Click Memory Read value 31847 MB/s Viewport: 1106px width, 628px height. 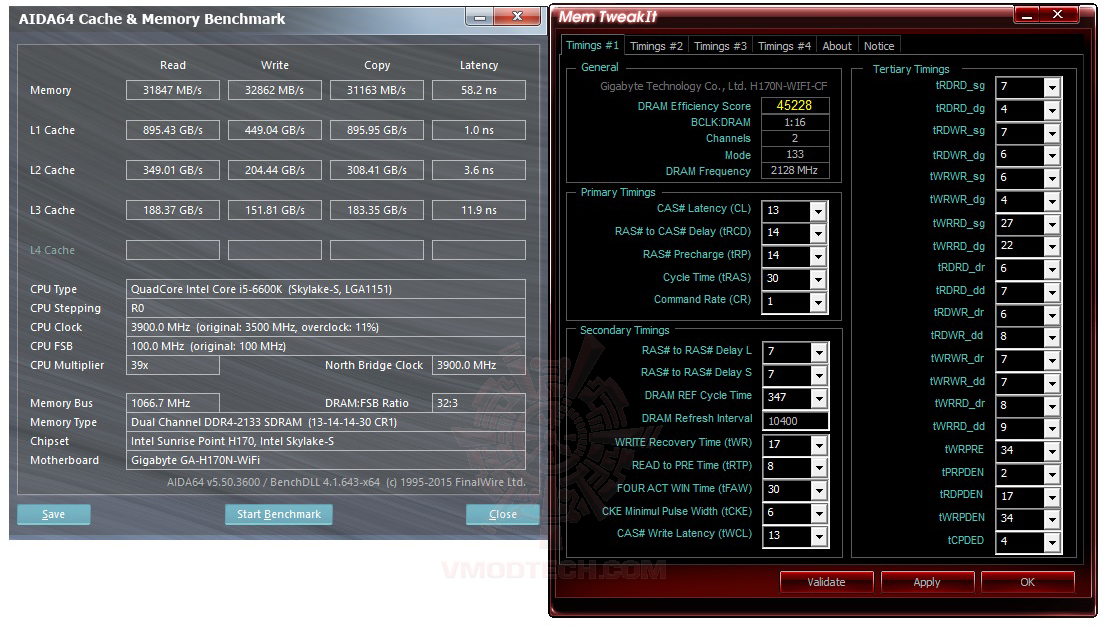coord(173,90)
